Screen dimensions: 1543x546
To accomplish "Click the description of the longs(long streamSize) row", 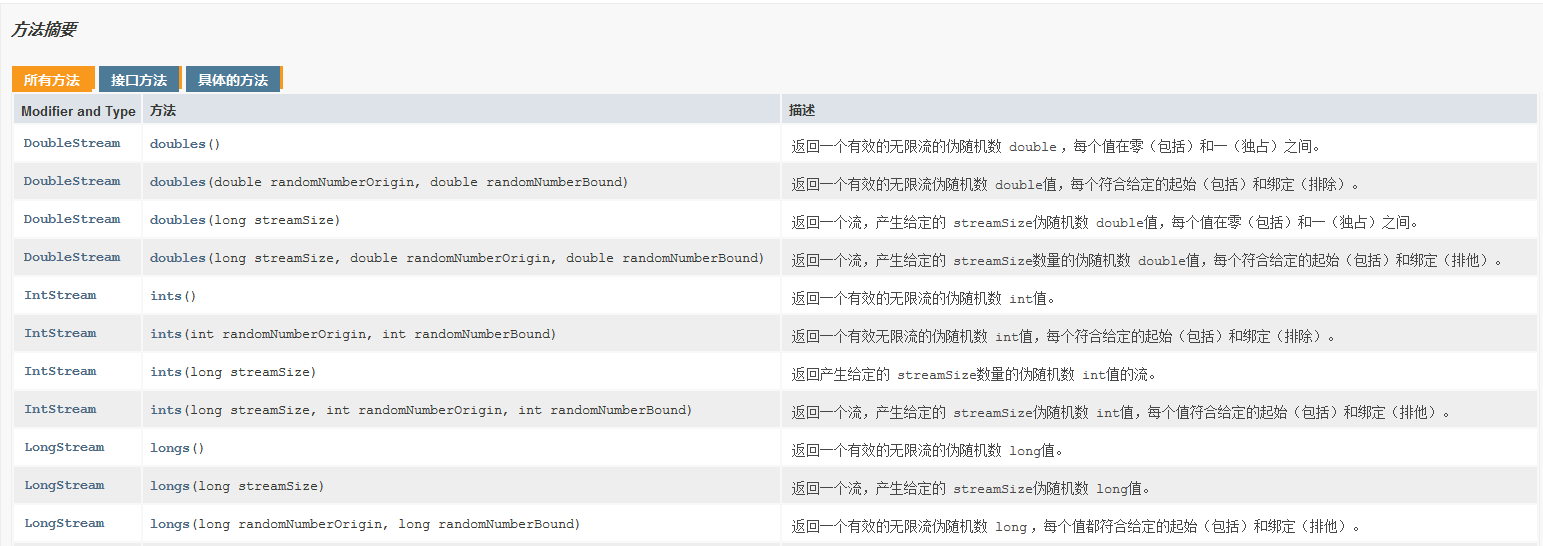I will coord(971,488).
